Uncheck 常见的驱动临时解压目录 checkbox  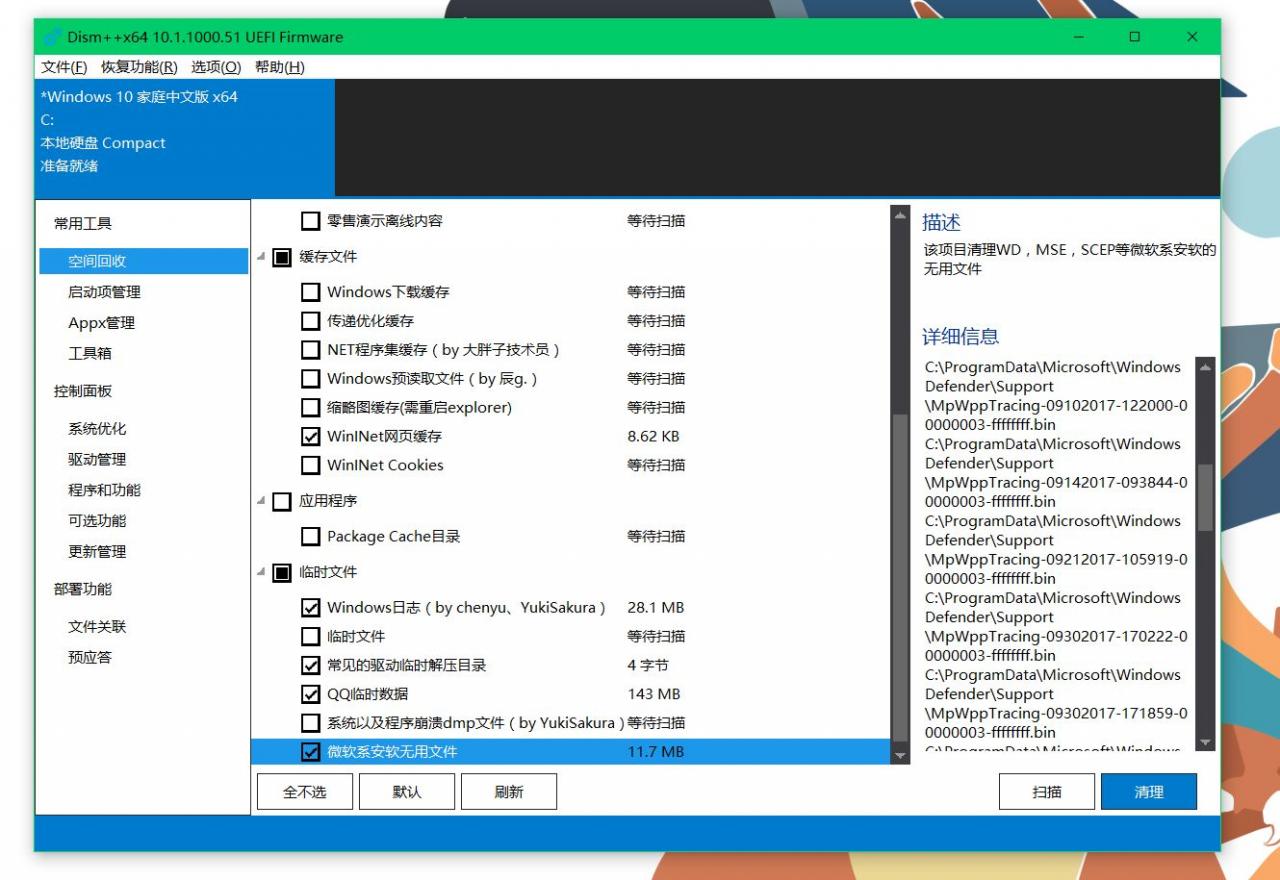click(x=311, y=666)
